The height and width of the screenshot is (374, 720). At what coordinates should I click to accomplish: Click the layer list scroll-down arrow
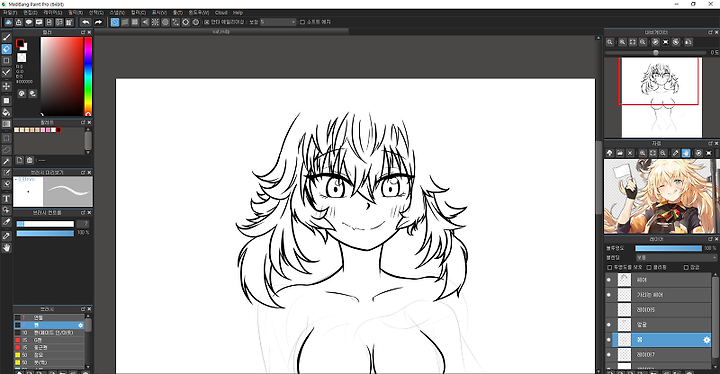pos(715,366)
